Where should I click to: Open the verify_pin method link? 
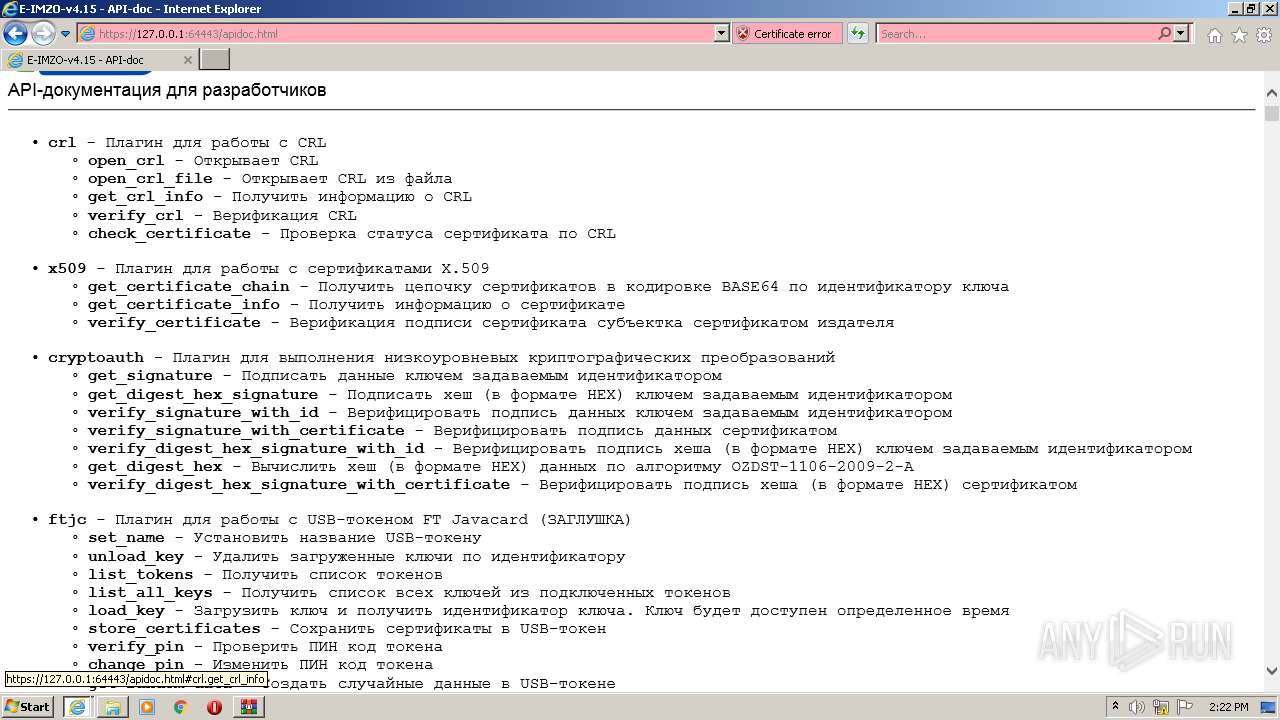(x=136, y=647)
